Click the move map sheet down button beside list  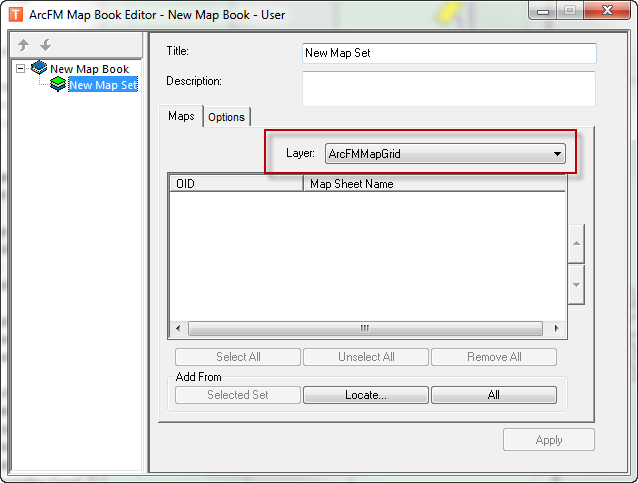point(576,285)
